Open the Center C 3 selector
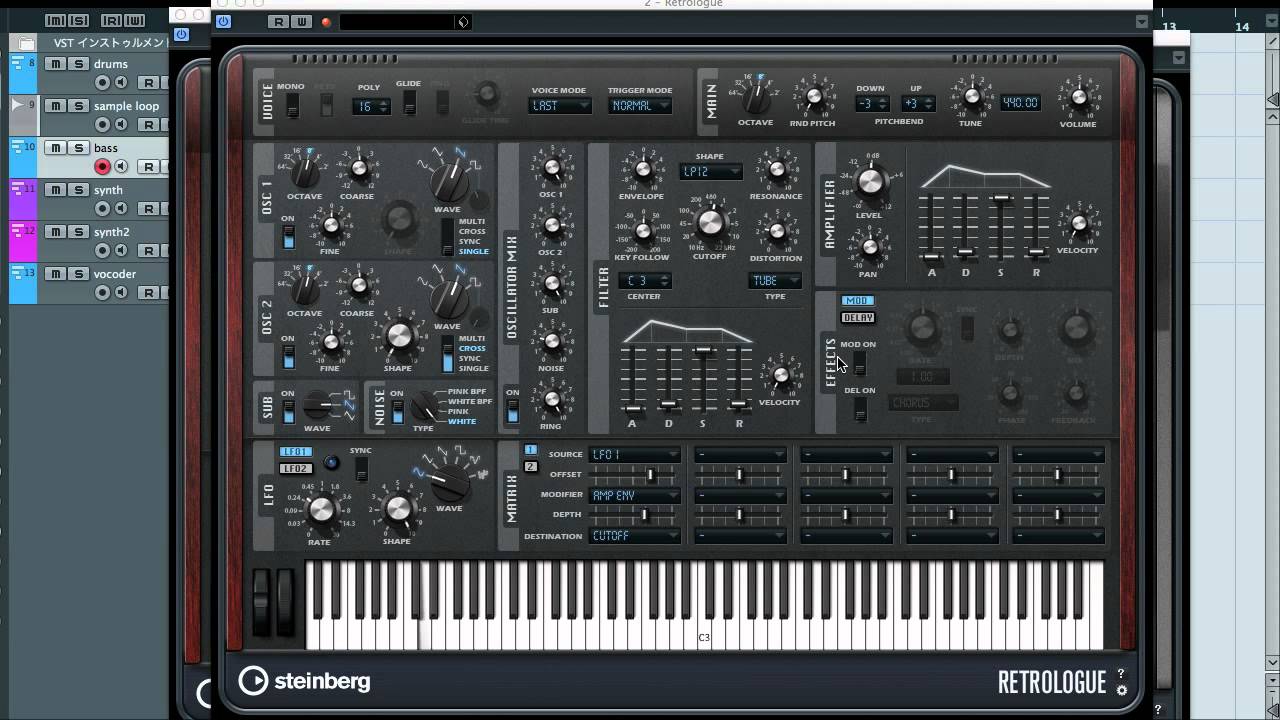This screenshot has height=720, width=1280. pos(643,281)
